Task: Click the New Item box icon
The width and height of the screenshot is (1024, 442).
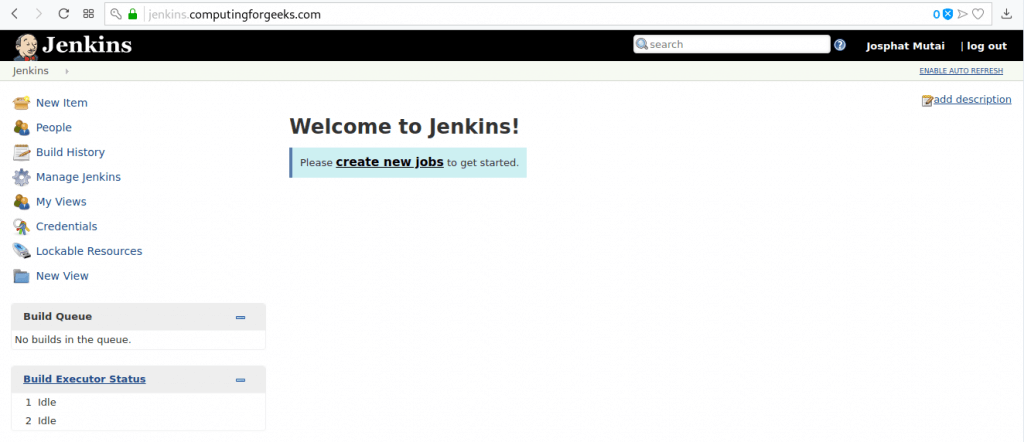Action: pyautogui.click(x=22, y=103)
